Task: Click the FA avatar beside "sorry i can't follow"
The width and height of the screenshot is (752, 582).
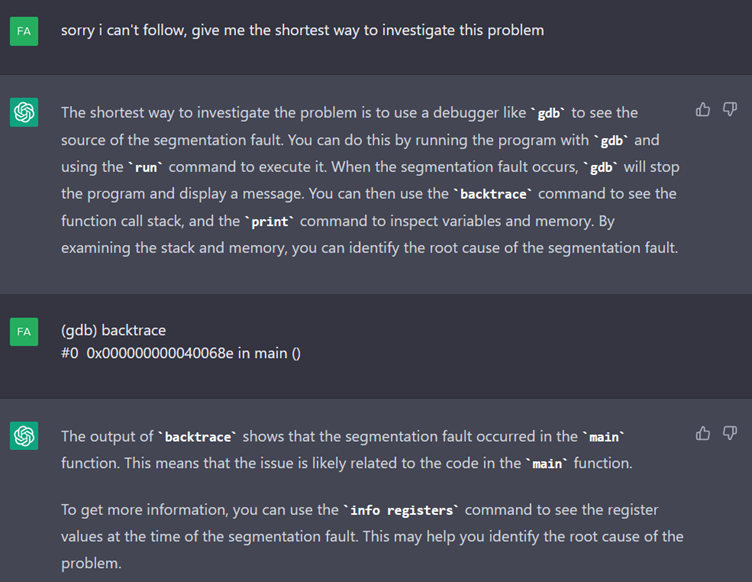Action: (x=24, y=31)
